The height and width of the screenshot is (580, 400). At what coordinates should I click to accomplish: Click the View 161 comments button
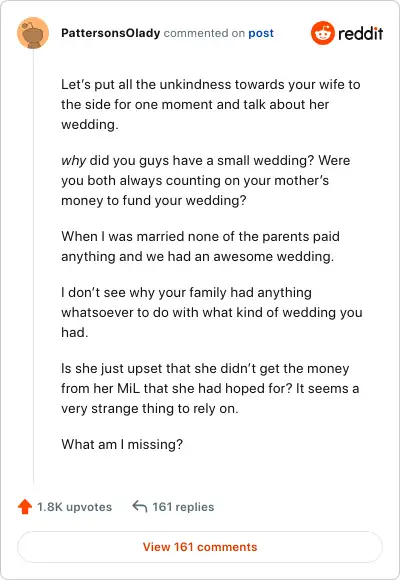200,547
